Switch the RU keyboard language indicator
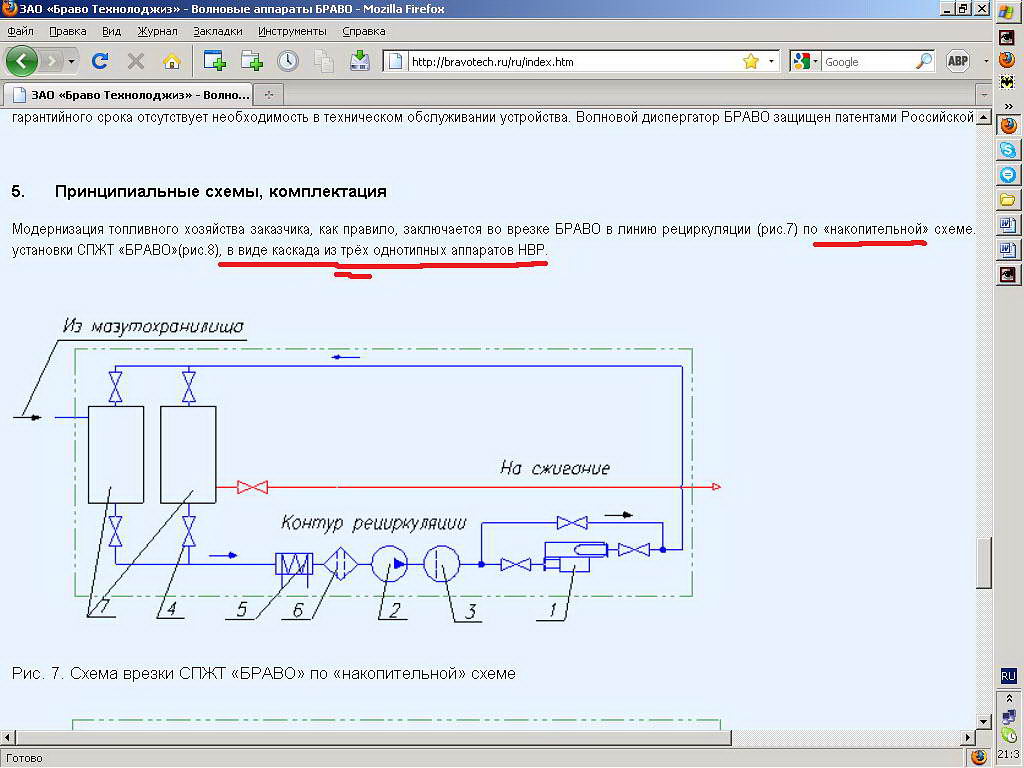The height and width of the screenshot is (768, 1024). pos(1008,676)
